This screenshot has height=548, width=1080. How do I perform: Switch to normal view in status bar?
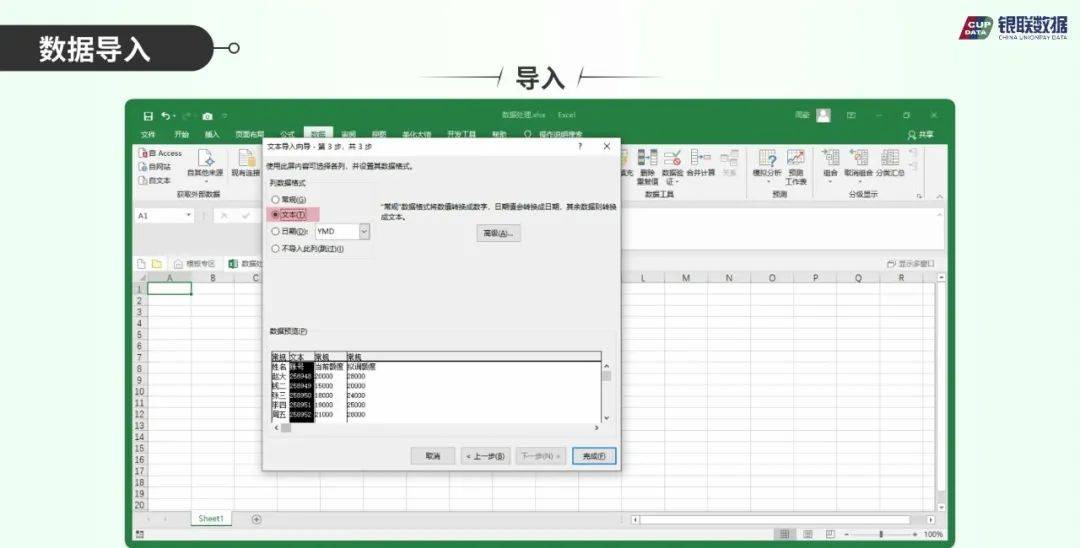pos(784,534)
